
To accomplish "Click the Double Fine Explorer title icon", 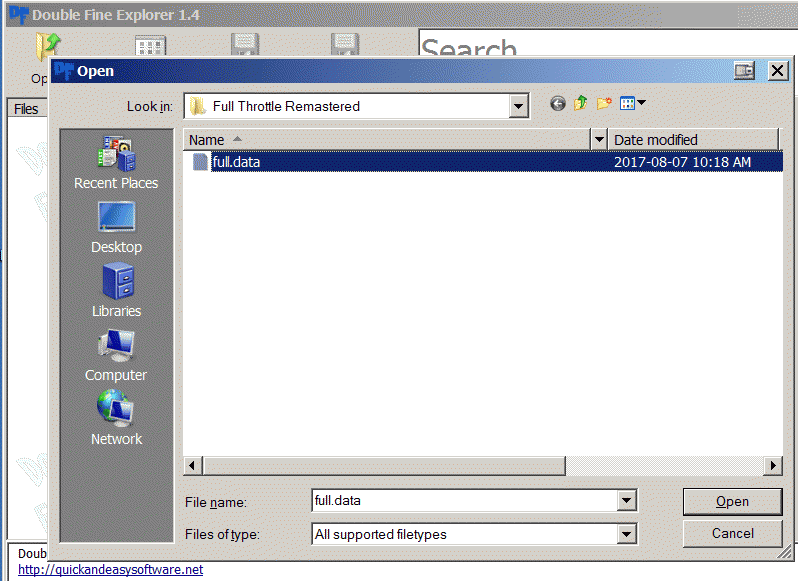I will pos(19,14).
